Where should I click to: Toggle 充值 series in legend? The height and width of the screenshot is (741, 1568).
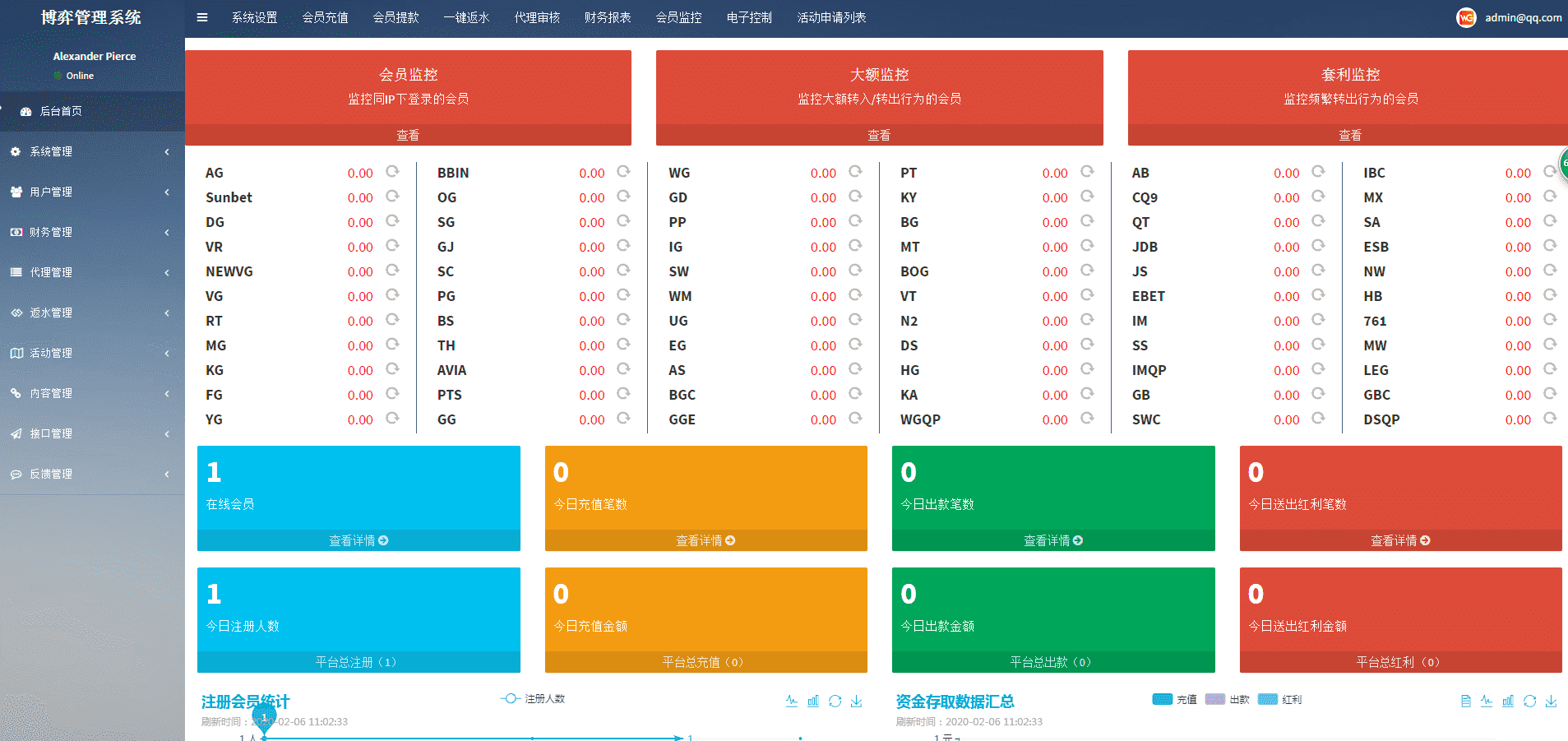click(1174, 699)
